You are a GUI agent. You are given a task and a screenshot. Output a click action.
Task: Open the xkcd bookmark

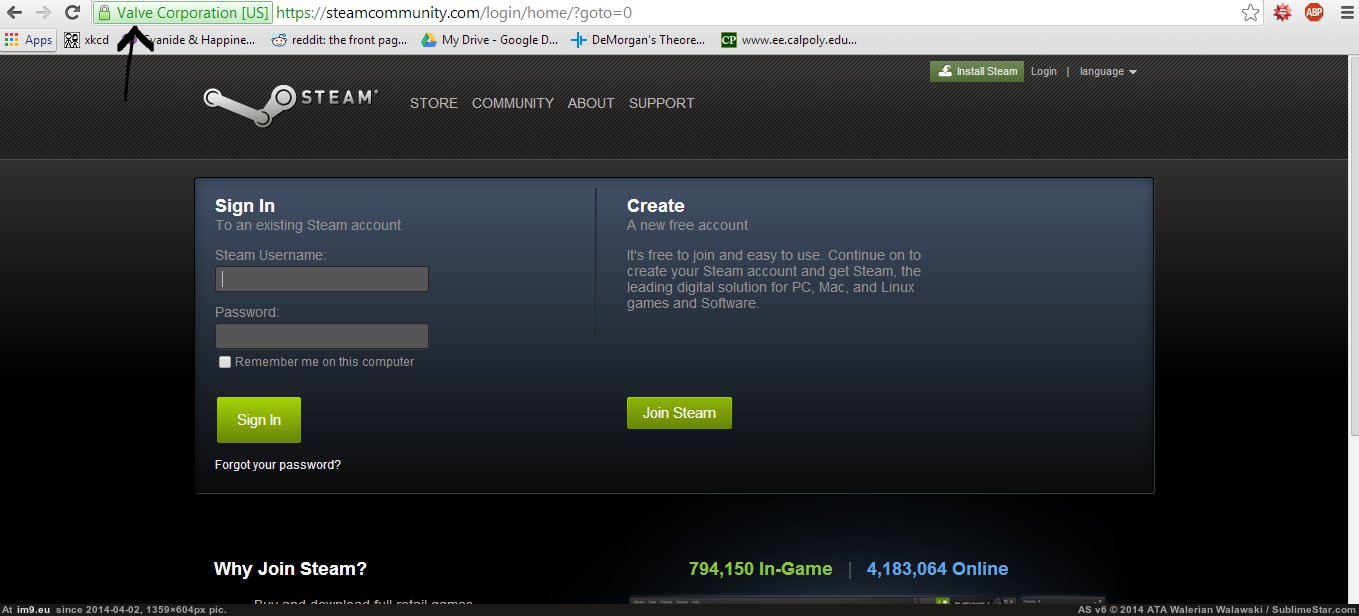87,40
